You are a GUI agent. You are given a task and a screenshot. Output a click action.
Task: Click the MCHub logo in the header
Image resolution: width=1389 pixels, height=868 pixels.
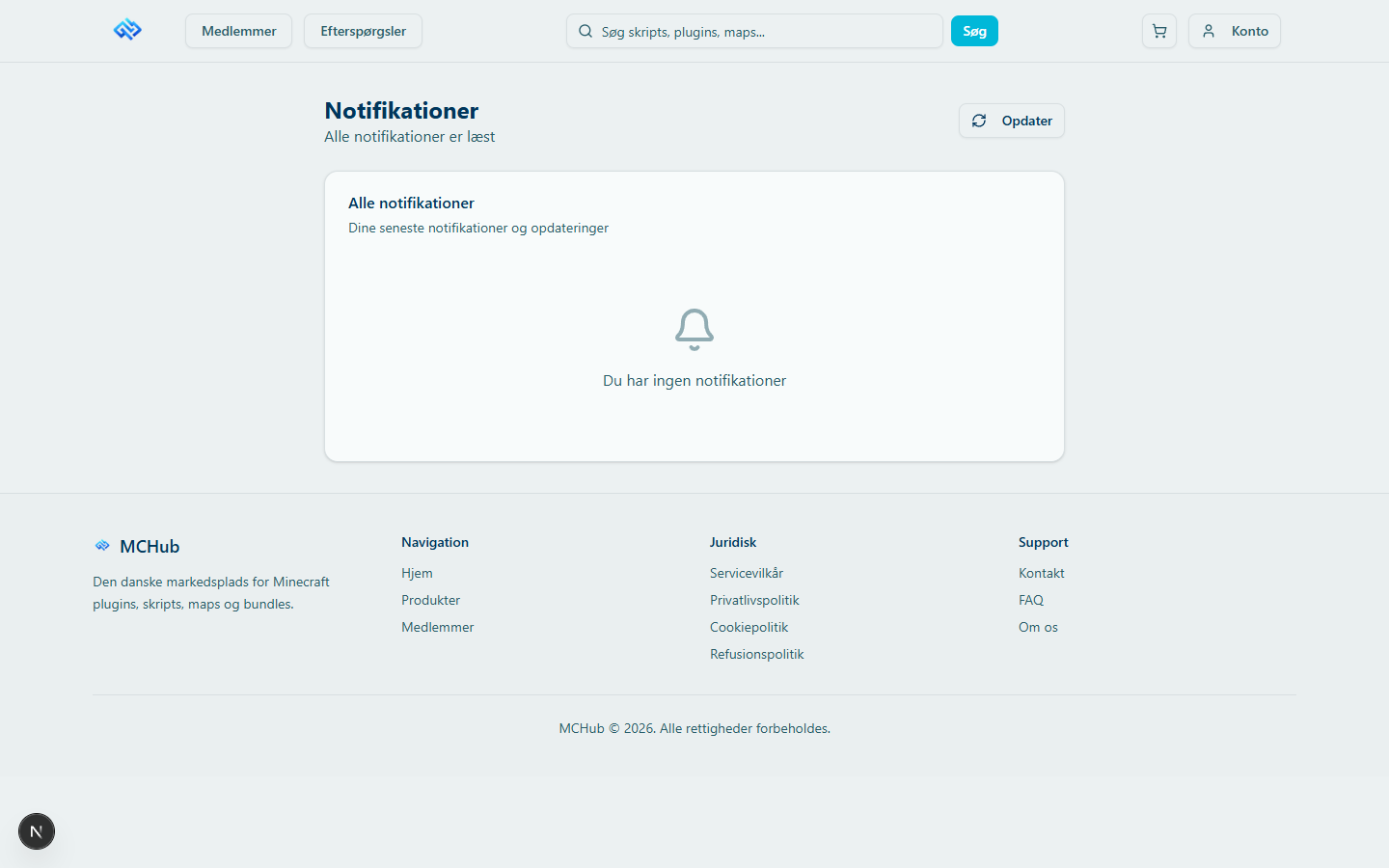127,31
